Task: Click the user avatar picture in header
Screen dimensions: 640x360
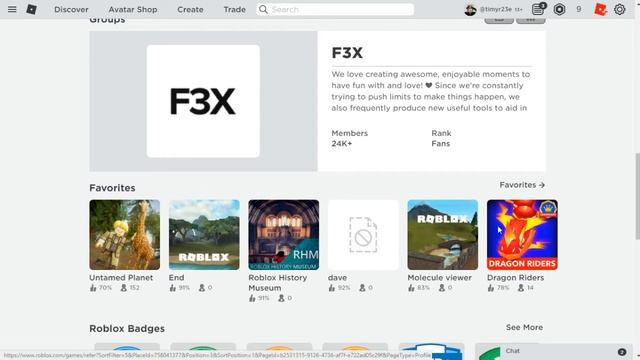Action: pos(470,9)
